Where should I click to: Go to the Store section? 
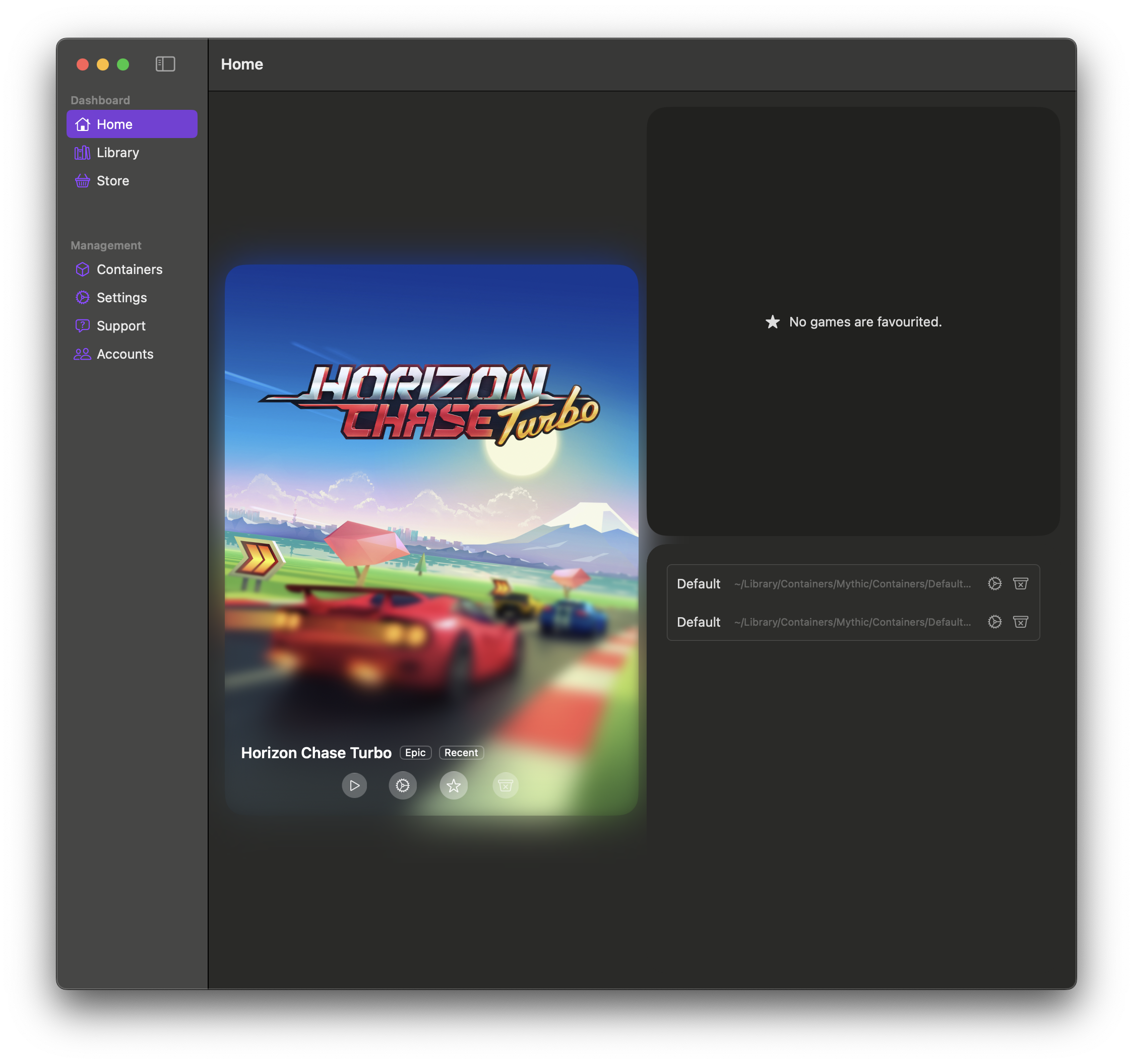tap(132, 180)
